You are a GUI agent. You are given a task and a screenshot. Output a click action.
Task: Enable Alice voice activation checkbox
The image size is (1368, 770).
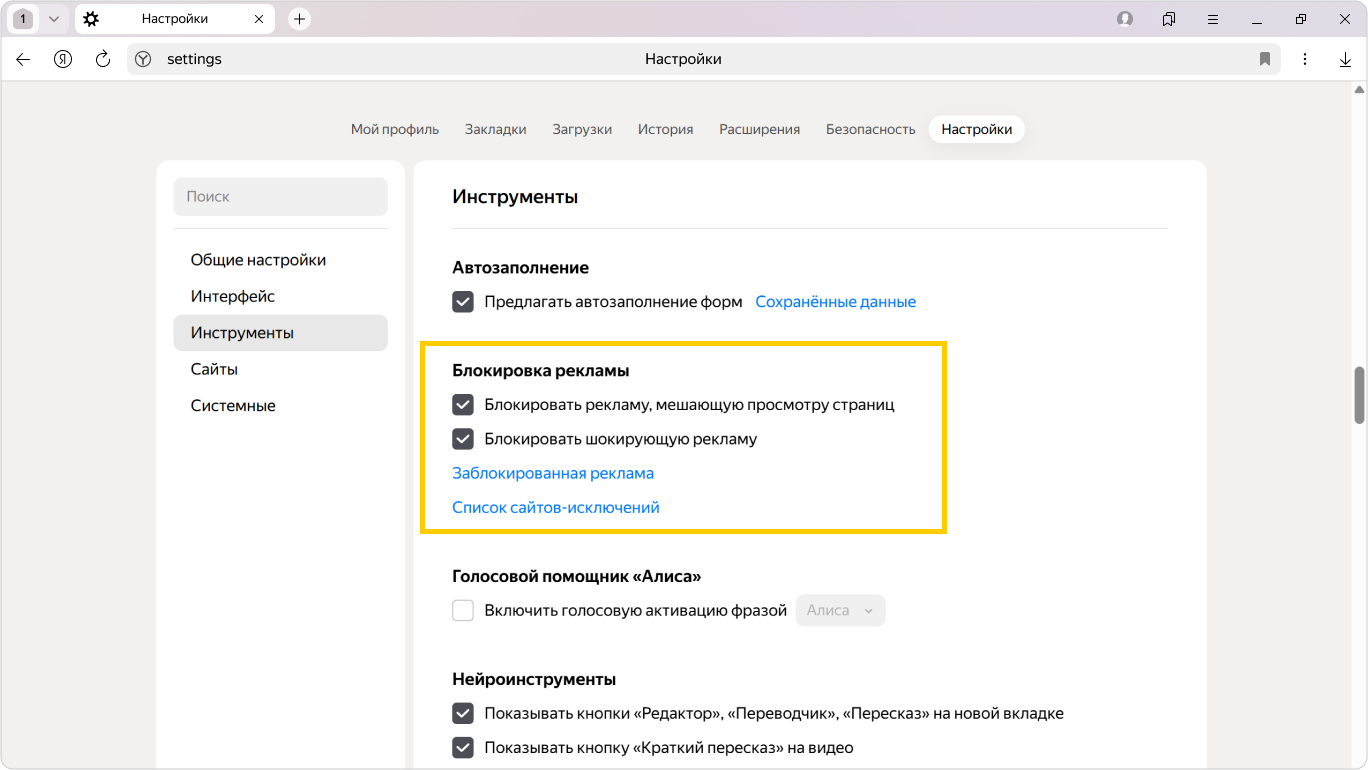point(463,611)
